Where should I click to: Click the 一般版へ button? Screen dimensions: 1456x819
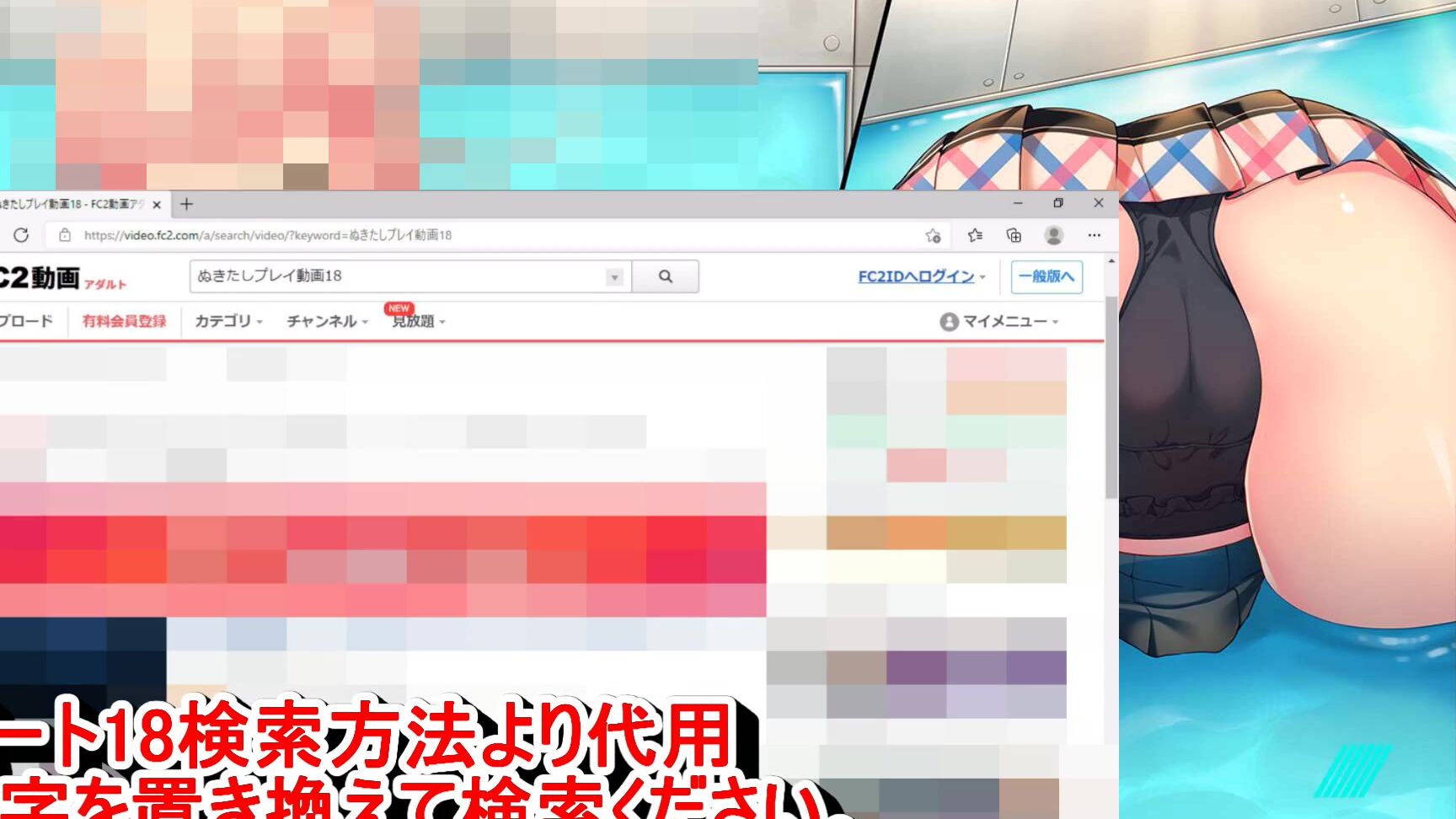pos(1046,276)
